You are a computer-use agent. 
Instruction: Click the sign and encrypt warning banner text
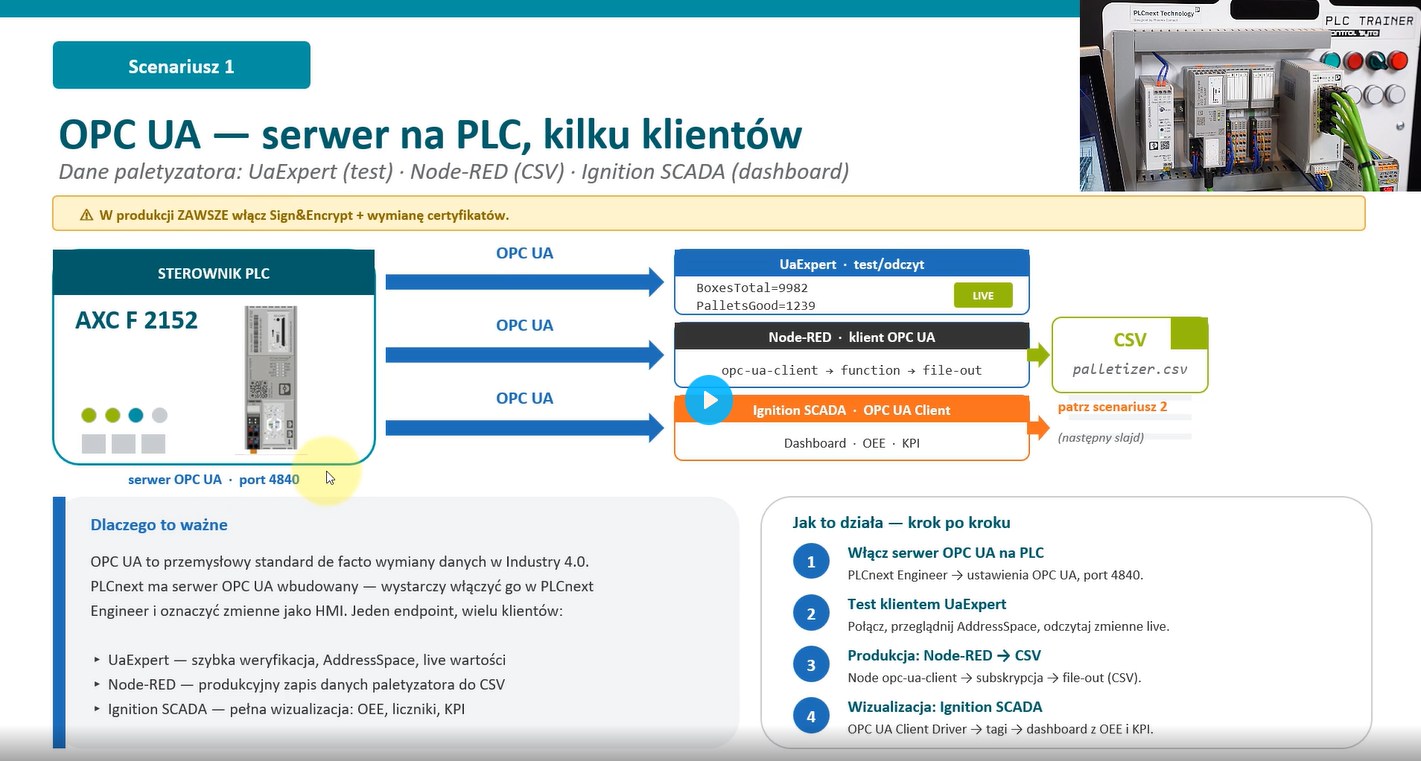click(304, 215)
